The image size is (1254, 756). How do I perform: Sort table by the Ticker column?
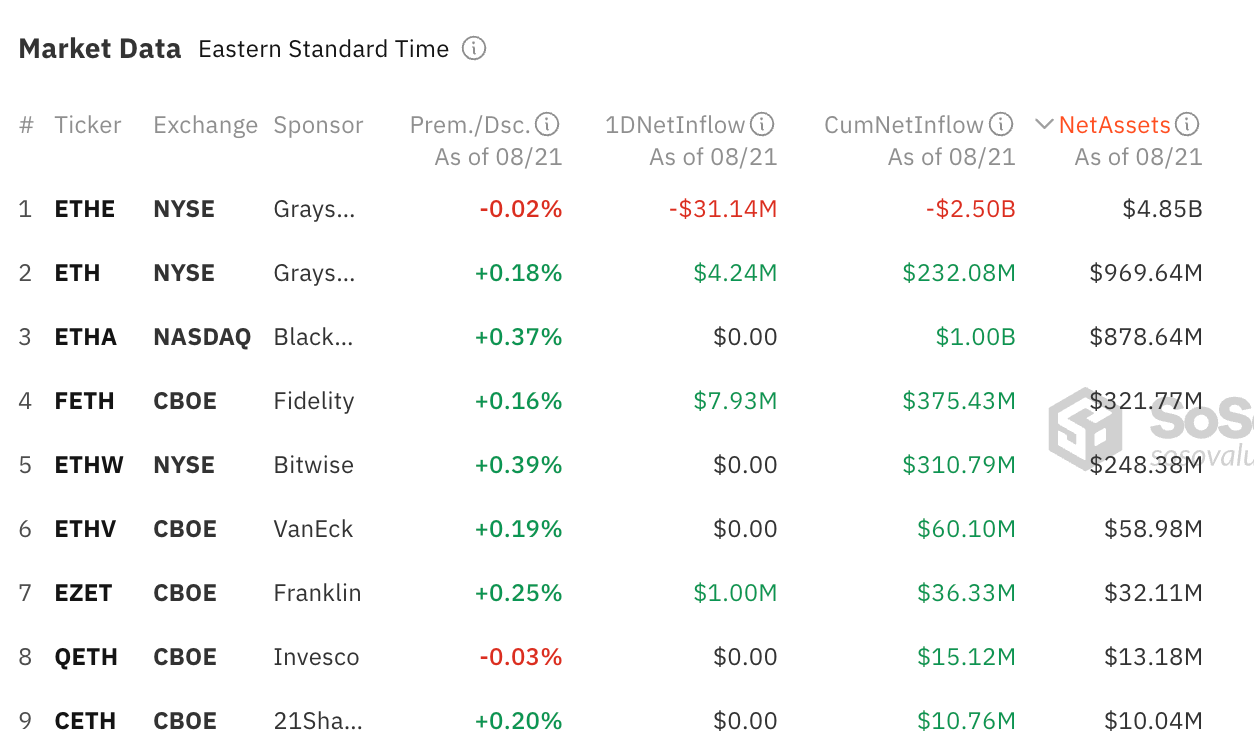(87, 125)
